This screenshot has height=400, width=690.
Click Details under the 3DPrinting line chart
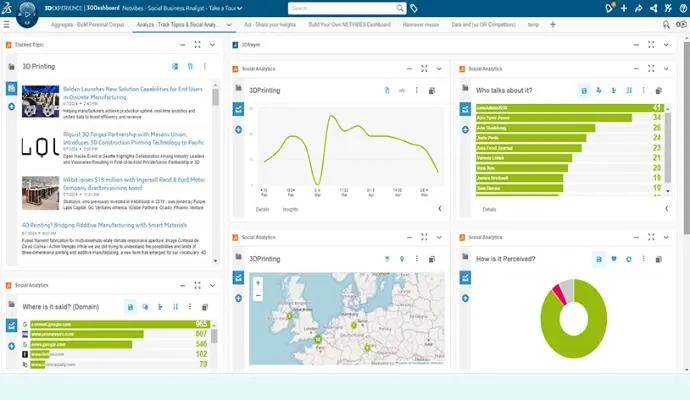point(262,209)
